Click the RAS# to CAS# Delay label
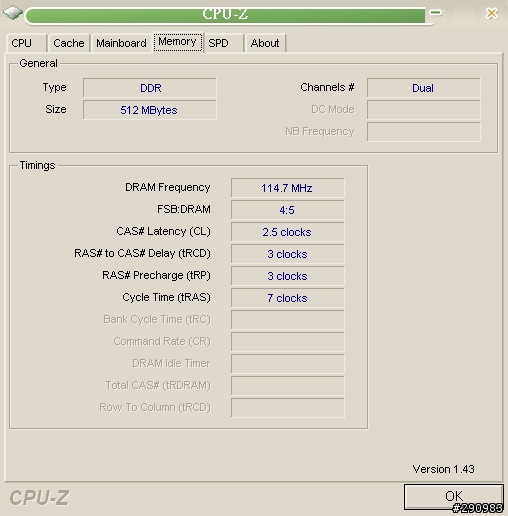This screenshot has height=516, width=508. [142, 253]
